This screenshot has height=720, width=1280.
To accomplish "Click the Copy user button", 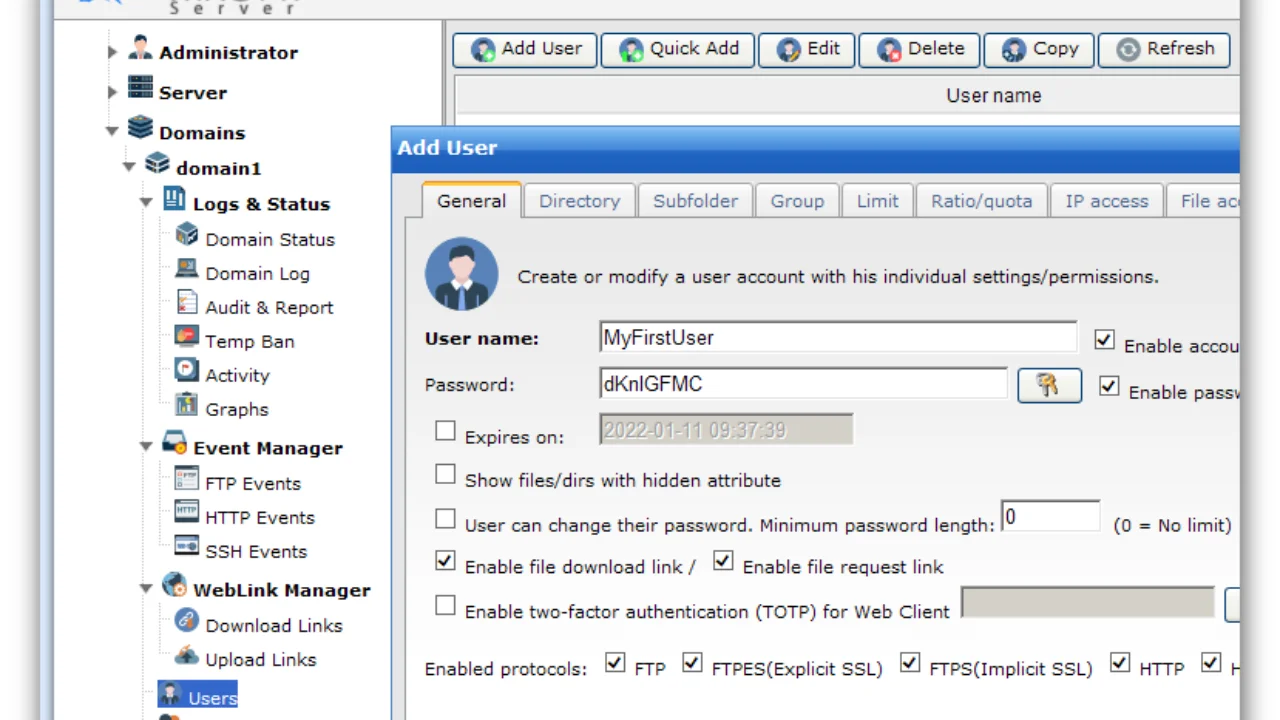I will [x=1039, y=49].
